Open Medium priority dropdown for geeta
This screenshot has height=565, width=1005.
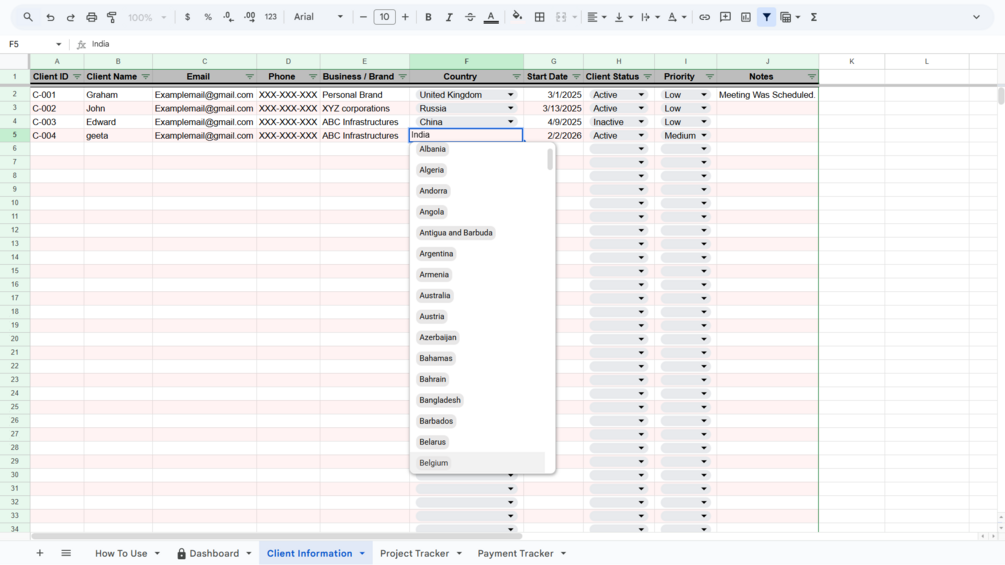pos(704,136)
